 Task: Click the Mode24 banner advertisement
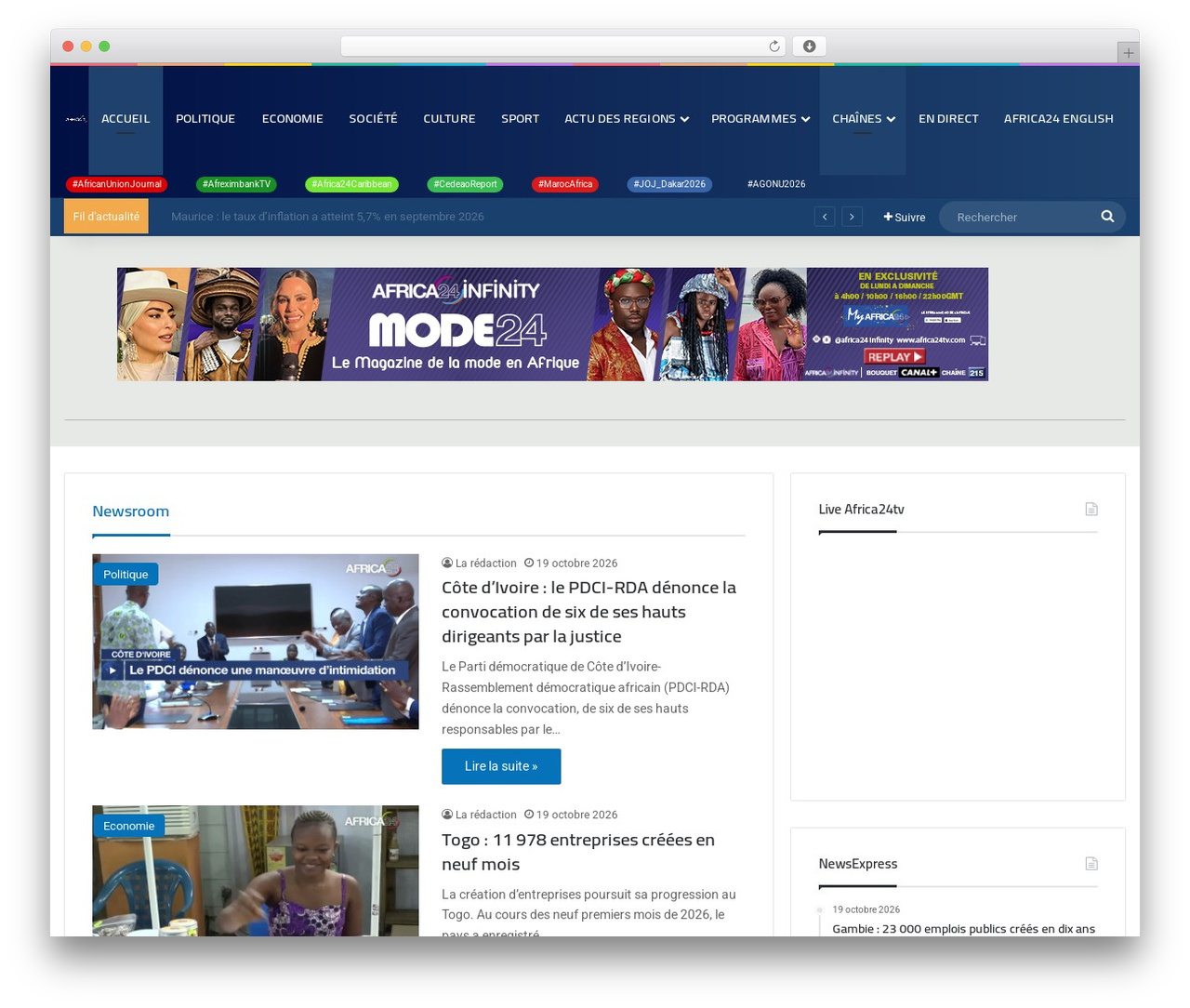552,325
